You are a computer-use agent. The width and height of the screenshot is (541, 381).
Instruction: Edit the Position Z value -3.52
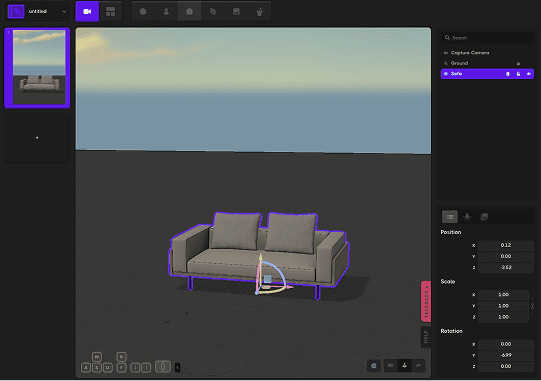coord(506,267)
